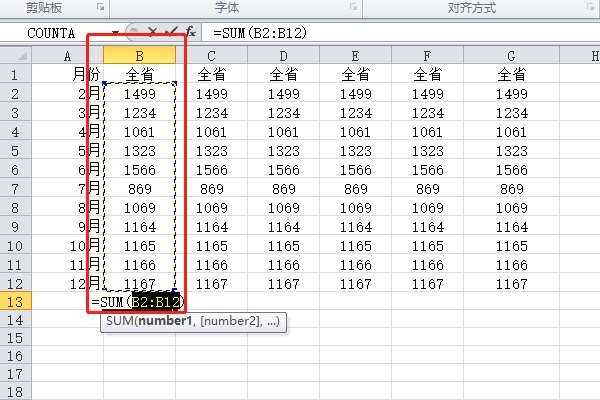The height and width of the screenshot is (400, 600).
Task: Select column A header
Action: click(67, 56)
